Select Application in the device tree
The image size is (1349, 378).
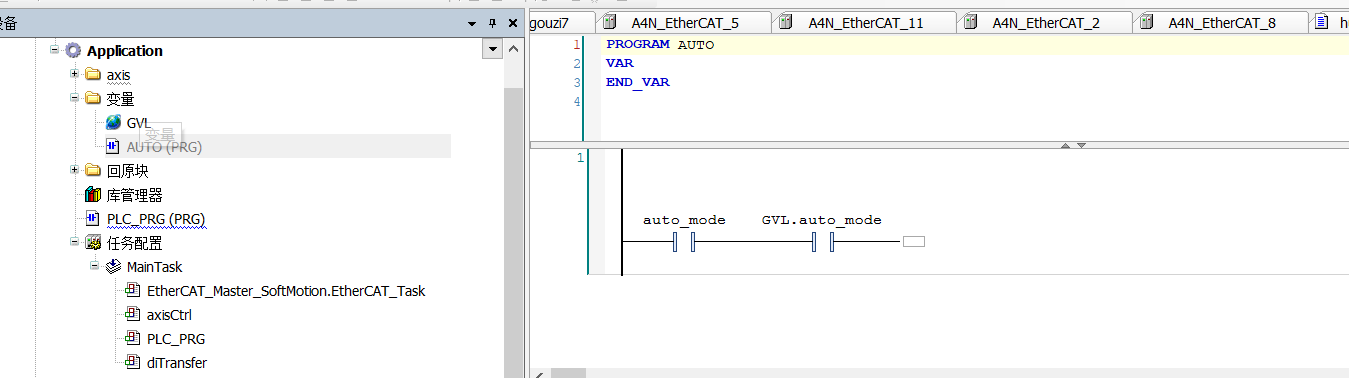(125, 50)
